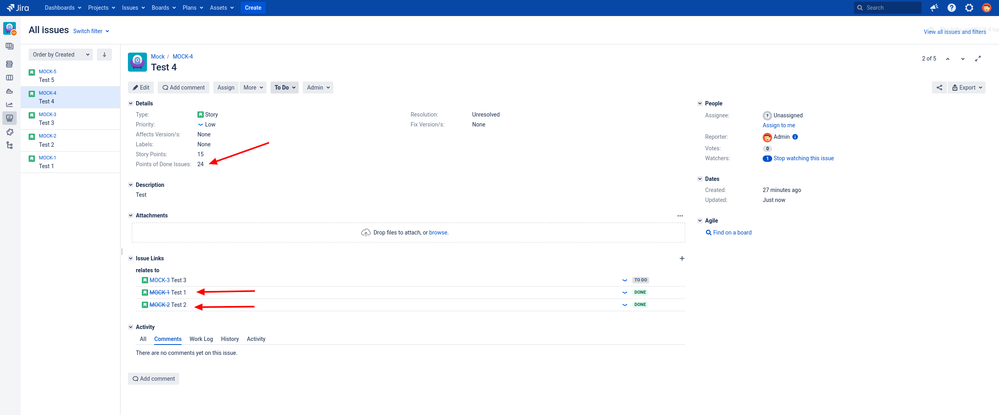This screenshot has height=415, width=999.
Task: Open the feedback megaphone icon
Action: [934, 8]
